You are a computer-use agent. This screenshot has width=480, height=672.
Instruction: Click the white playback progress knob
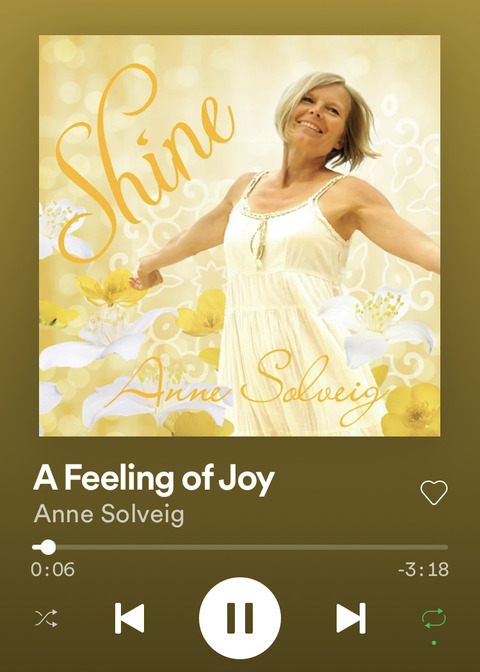[48, 547]
